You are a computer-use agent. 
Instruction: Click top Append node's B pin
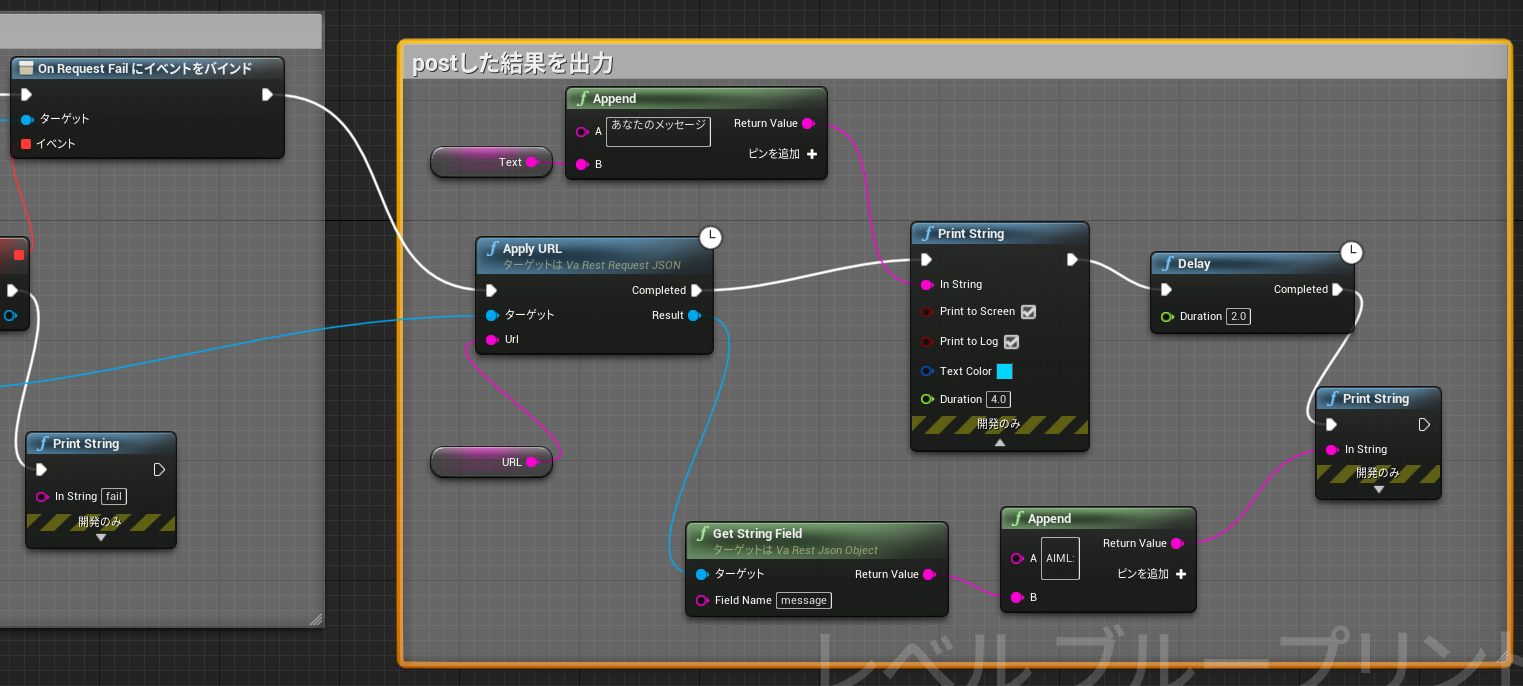[582, 164]
